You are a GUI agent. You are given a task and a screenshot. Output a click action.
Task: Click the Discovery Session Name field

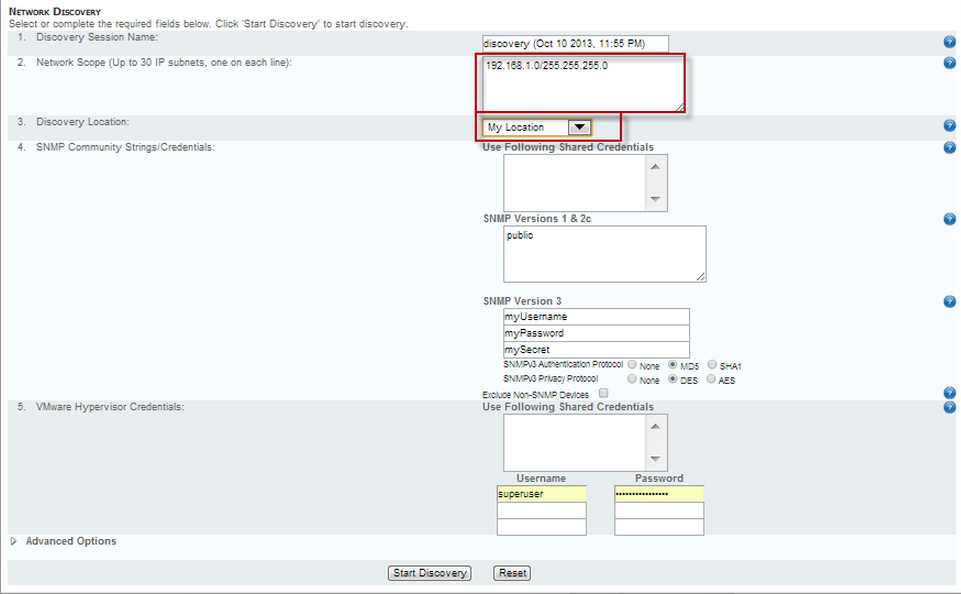[x=574, y=44]
